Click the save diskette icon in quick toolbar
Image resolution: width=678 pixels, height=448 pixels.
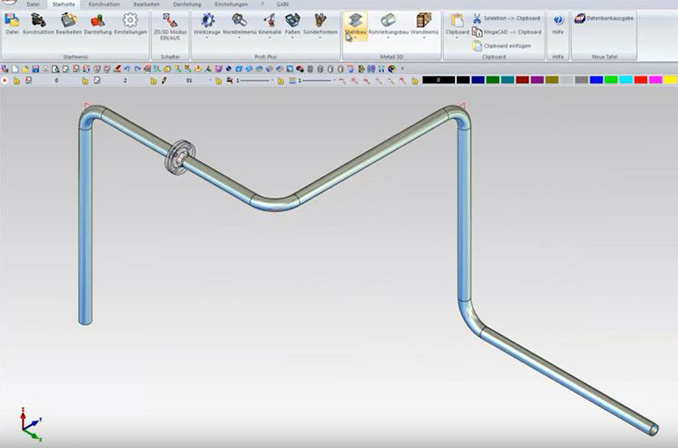click(35, 69)
